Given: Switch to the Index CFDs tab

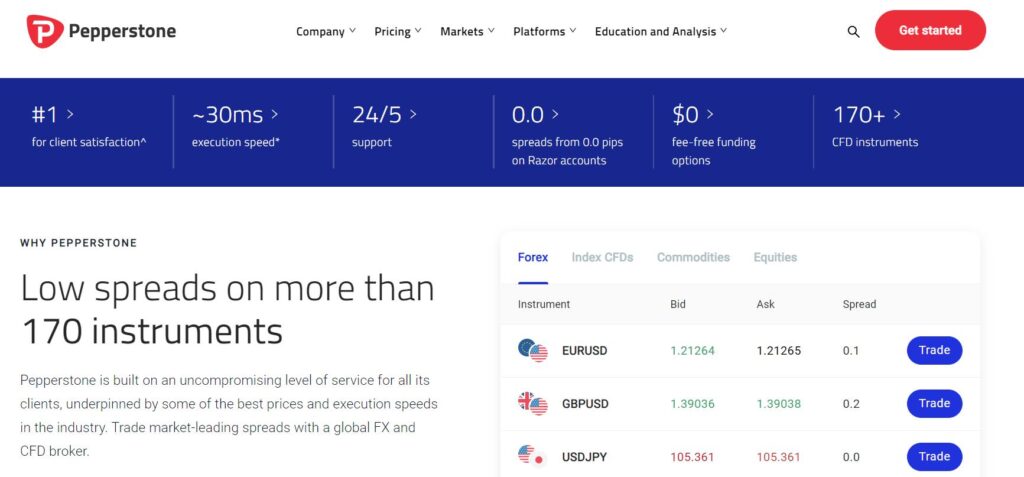Looking at the screenshot, I should coord(602,257).
